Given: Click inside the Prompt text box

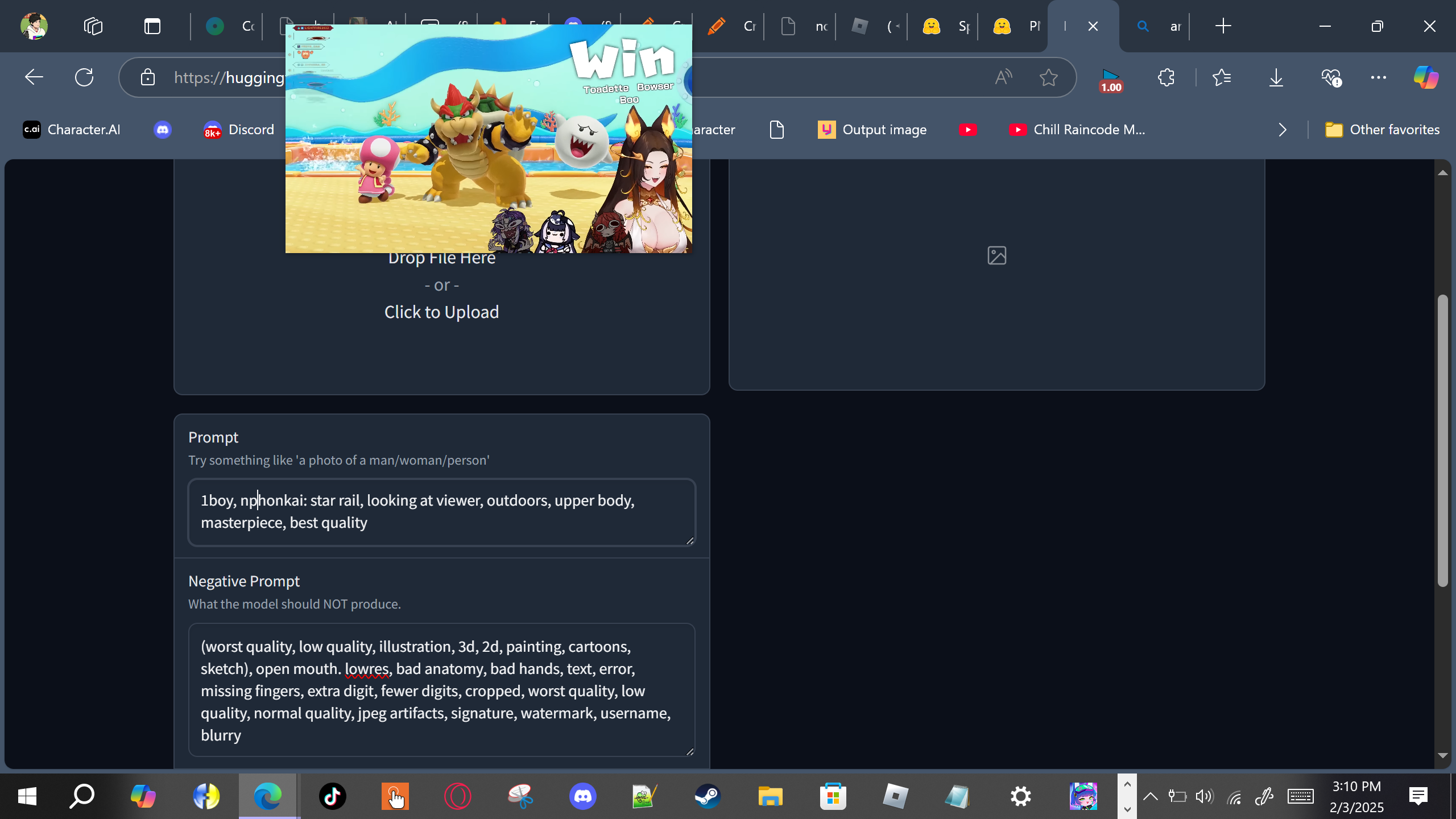Looking at the screenshot, I should coord(442,512).
